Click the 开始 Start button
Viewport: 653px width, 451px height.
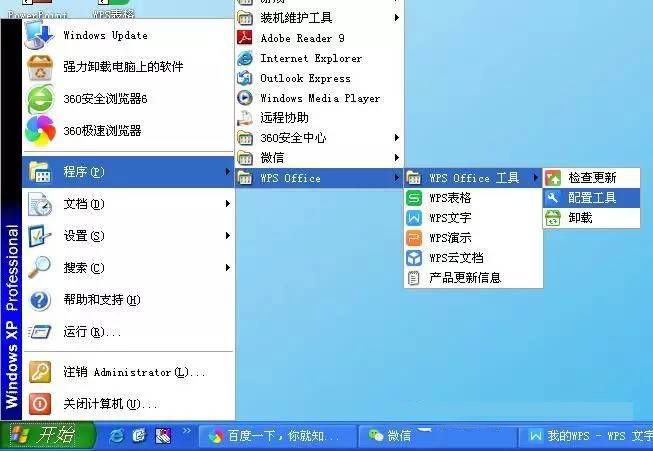pyautogui.click(x=47, y=436)
